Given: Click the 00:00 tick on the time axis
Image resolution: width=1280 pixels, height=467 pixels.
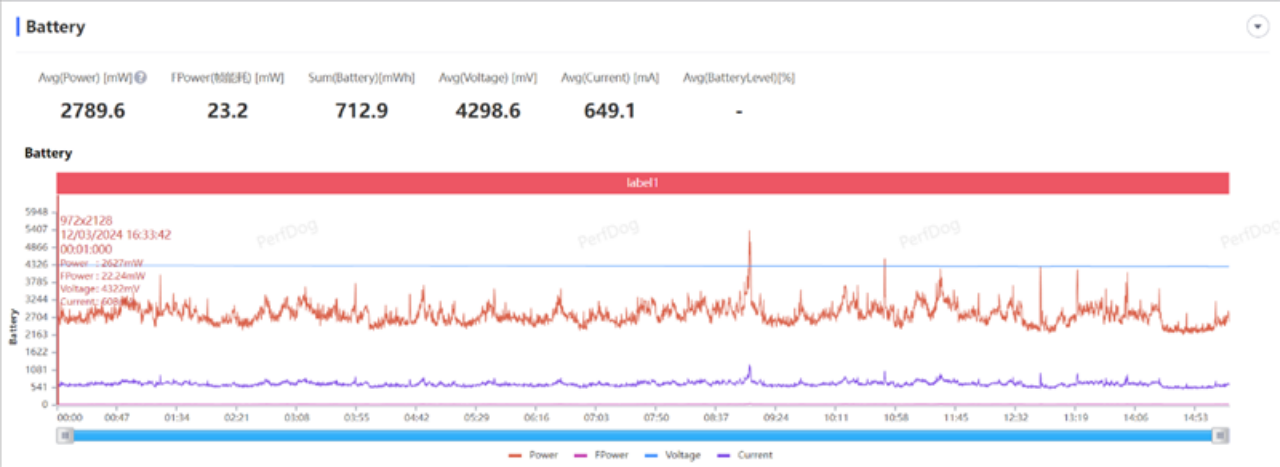Looking at the screenshot, I should tap(70, 417).
